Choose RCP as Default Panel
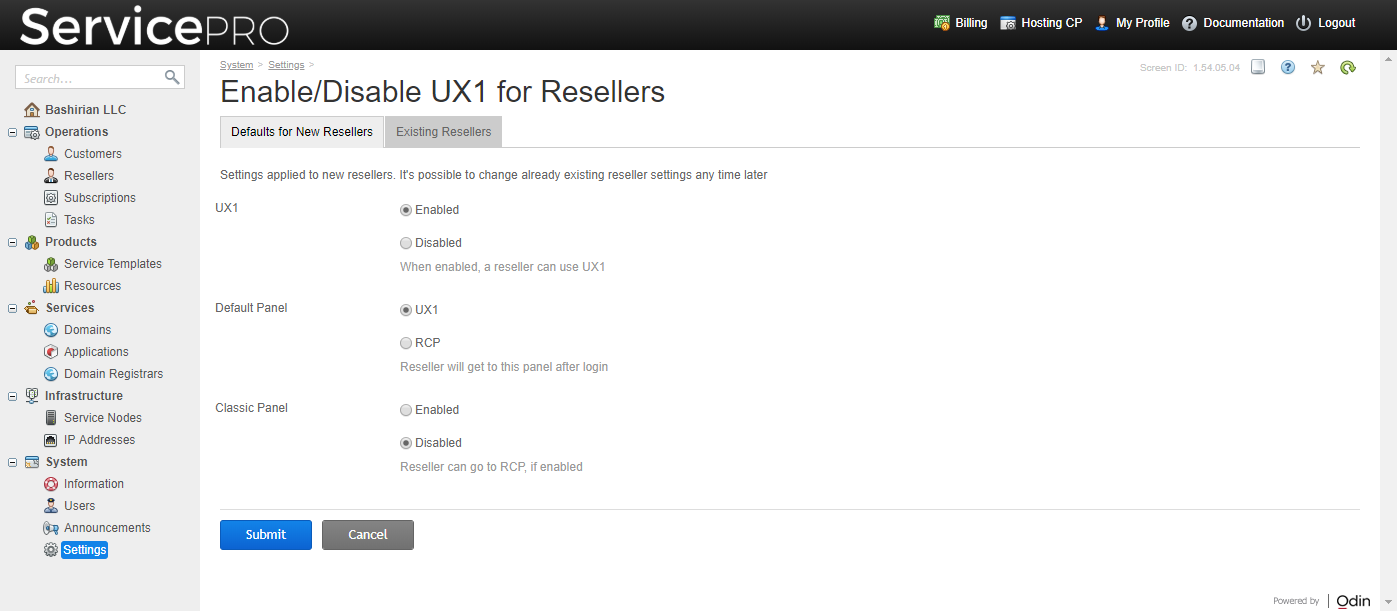1397x611 pixels. [406, 343]
